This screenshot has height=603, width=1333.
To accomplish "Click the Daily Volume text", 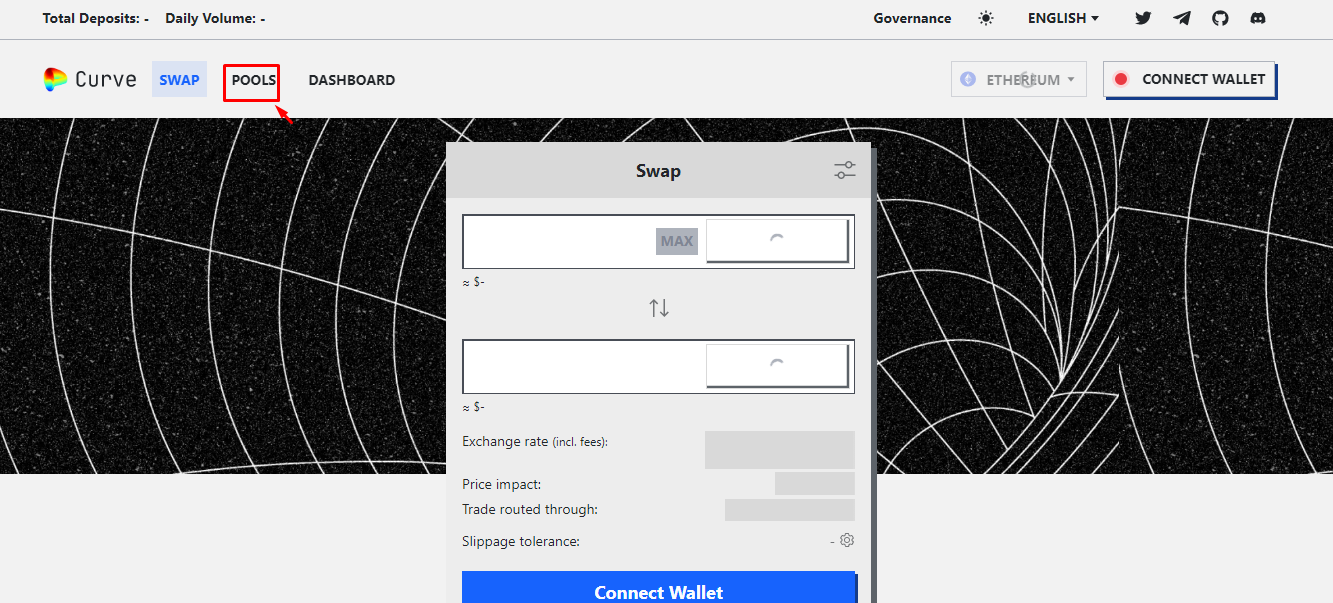I will click(215, 18).
